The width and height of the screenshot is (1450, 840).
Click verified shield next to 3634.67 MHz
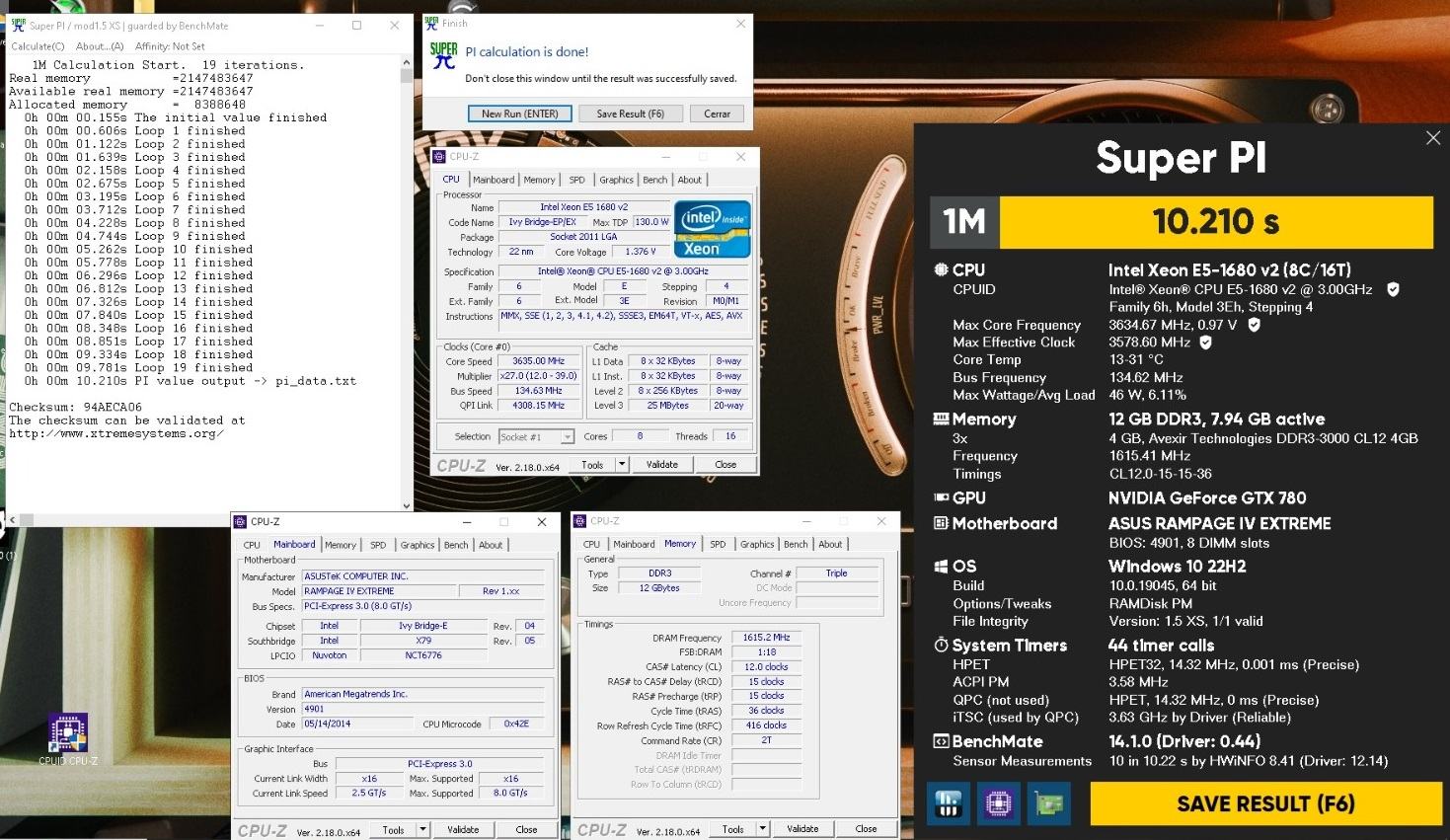click(x=1254, y=325)
